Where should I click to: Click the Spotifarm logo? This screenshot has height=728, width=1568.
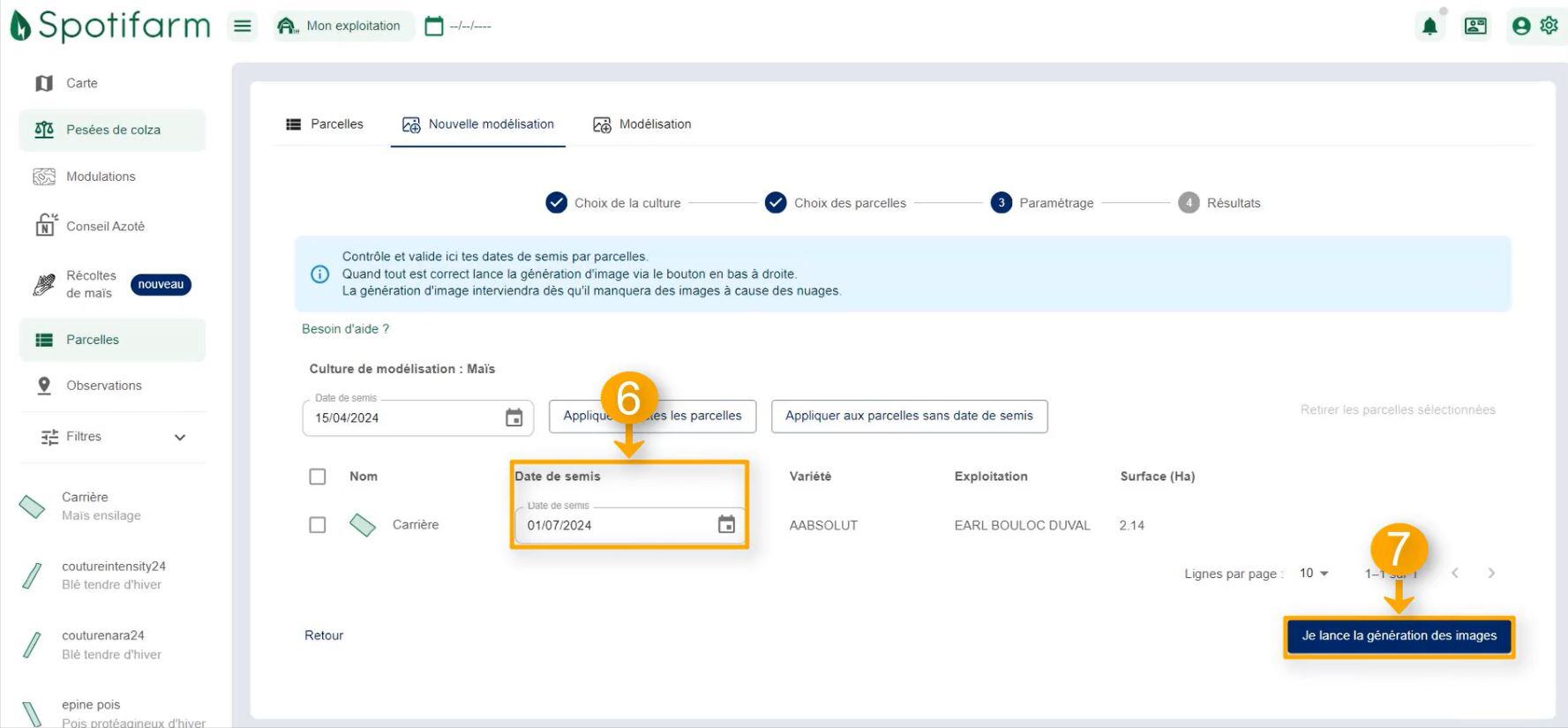coord(110,26)
